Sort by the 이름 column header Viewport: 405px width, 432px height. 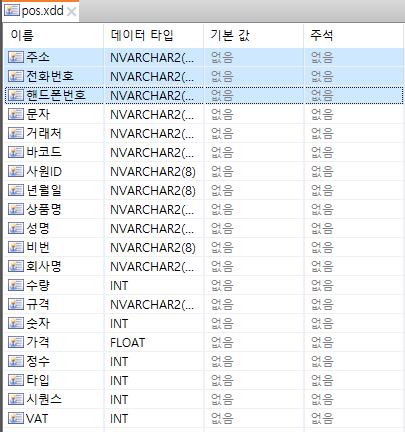(x=53, y=35)
